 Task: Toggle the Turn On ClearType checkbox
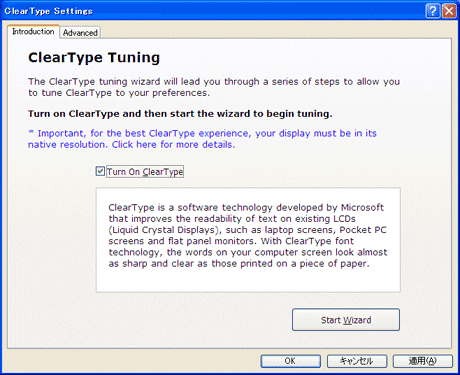[100, 171]
